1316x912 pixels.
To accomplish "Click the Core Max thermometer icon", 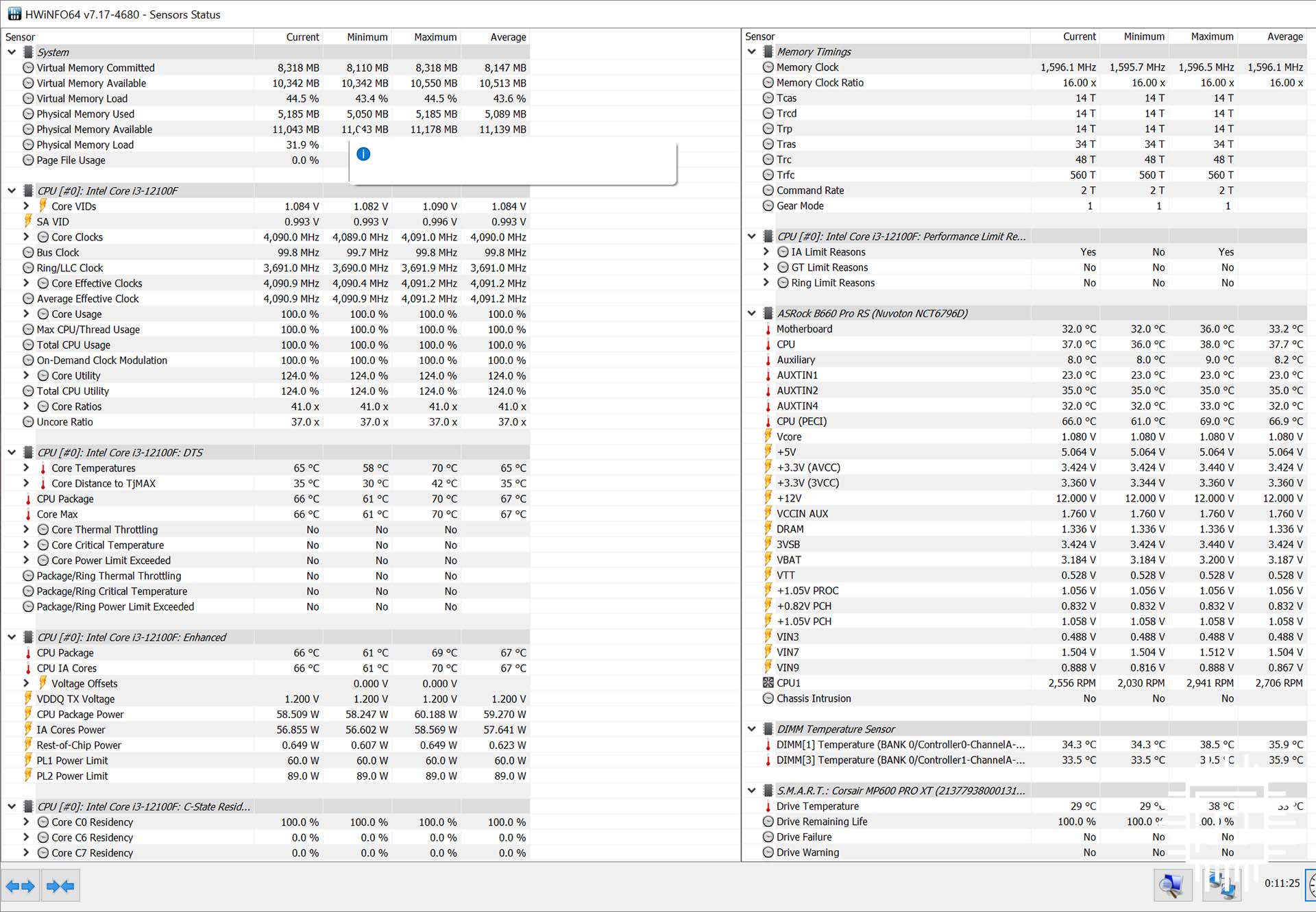I will pyautogui.click(x=28, y=515).
